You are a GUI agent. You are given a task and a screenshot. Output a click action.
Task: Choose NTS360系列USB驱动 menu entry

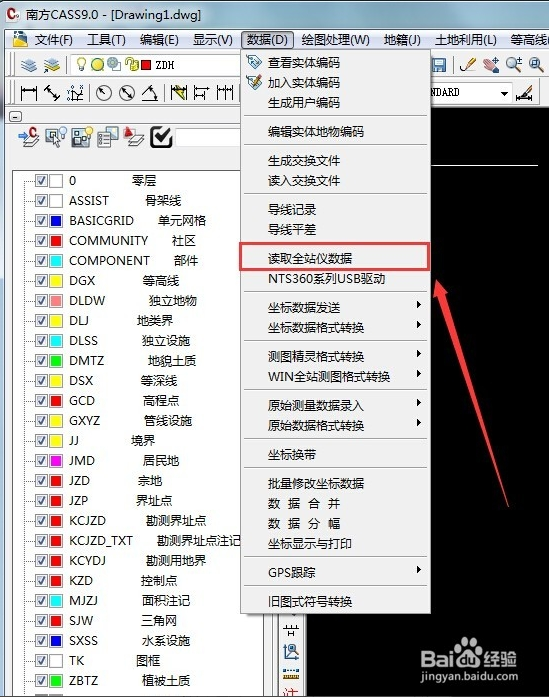pos(336,279)
